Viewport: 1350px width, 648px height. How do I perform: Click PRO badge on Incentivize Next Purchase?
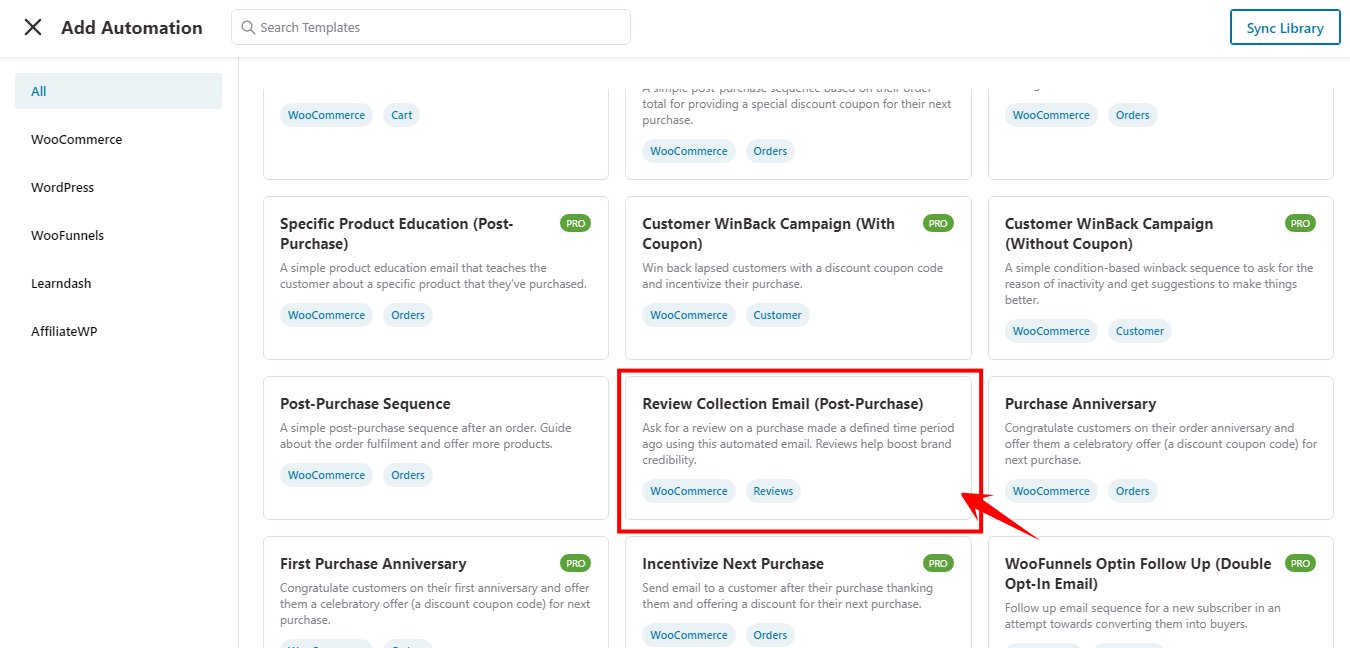coord(938,564)
